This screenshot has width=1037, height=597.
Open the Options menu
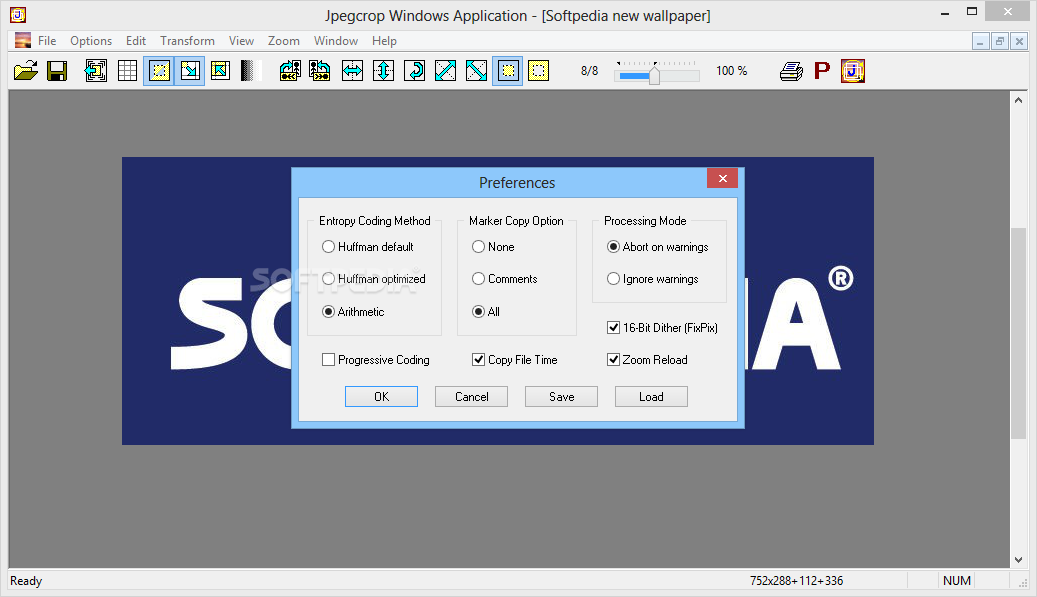(91, 40)
